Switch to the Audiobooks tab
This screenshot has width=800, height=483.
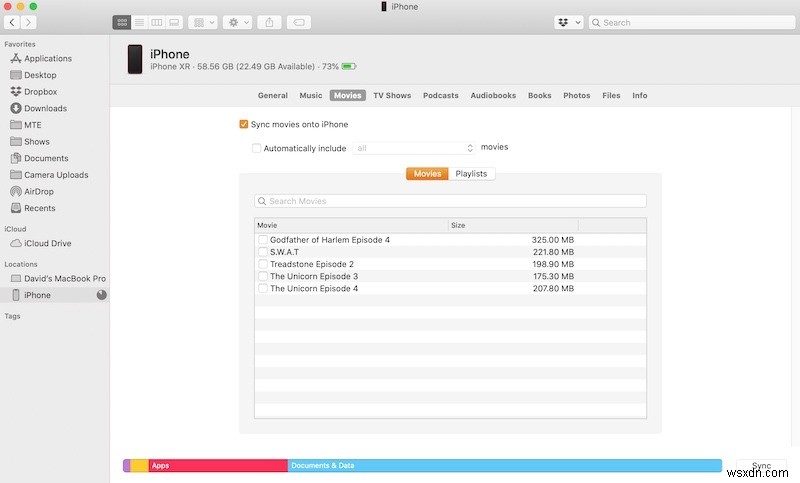pos(493,95)
